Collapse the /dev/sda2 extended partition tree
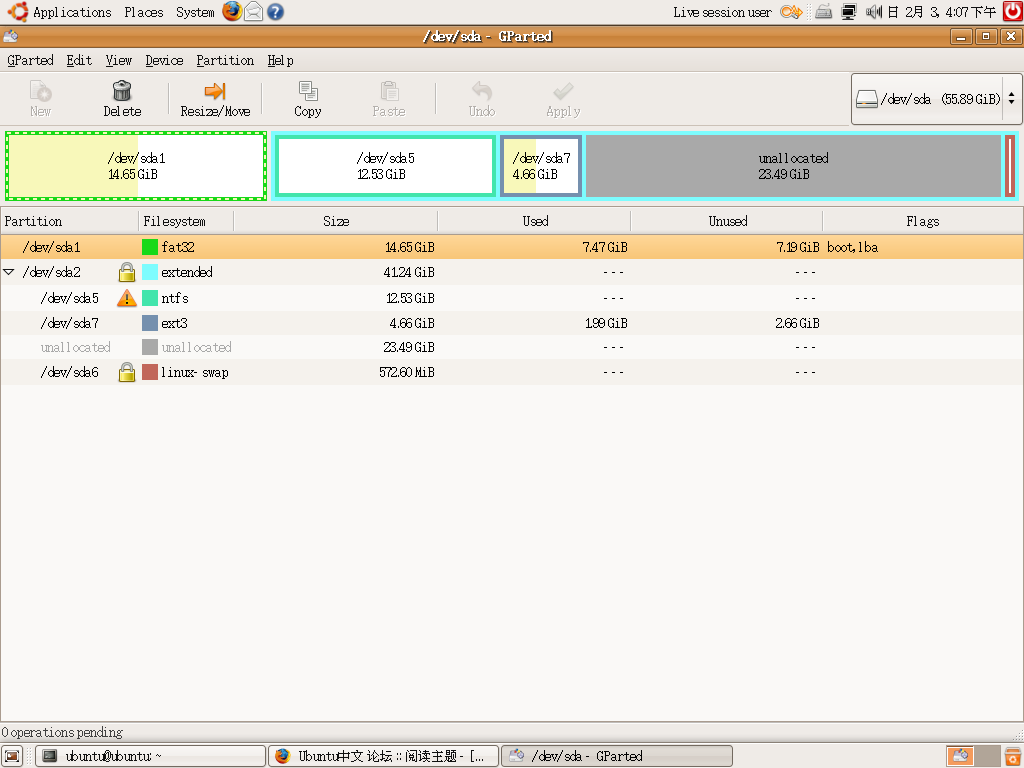Viewport: 1024px width, 768px height. pos(9,272)
